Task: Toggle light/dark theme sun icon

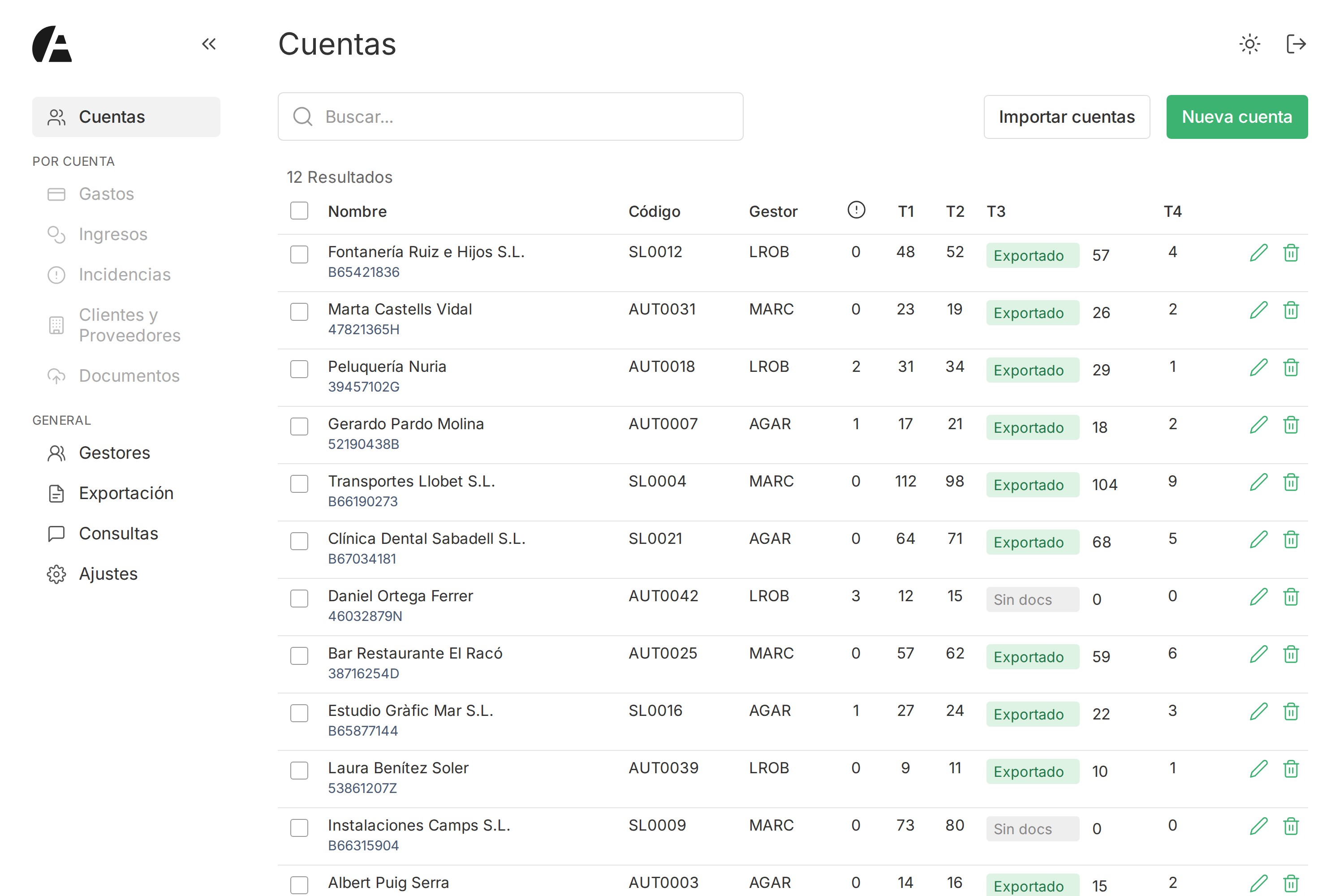Action: (1250, 44)
